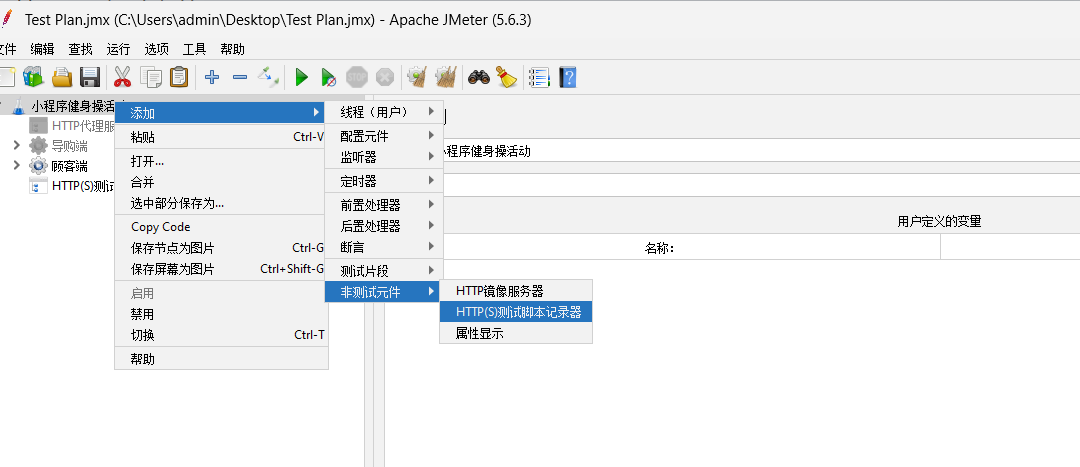Click 保存节点为图片 menu entry
Image resolution: width=1080 pixels, height=467 pixels.
click(220, 248)
